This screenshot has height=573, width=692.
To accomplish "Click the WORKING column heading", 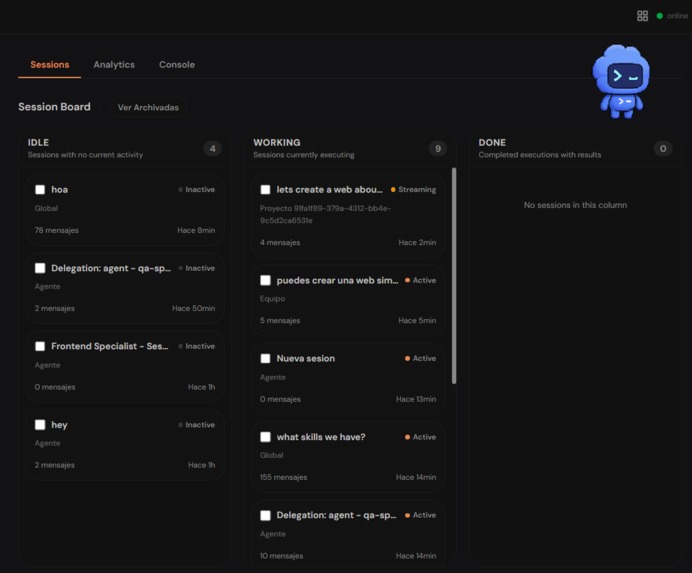I will tap(277, 143).
